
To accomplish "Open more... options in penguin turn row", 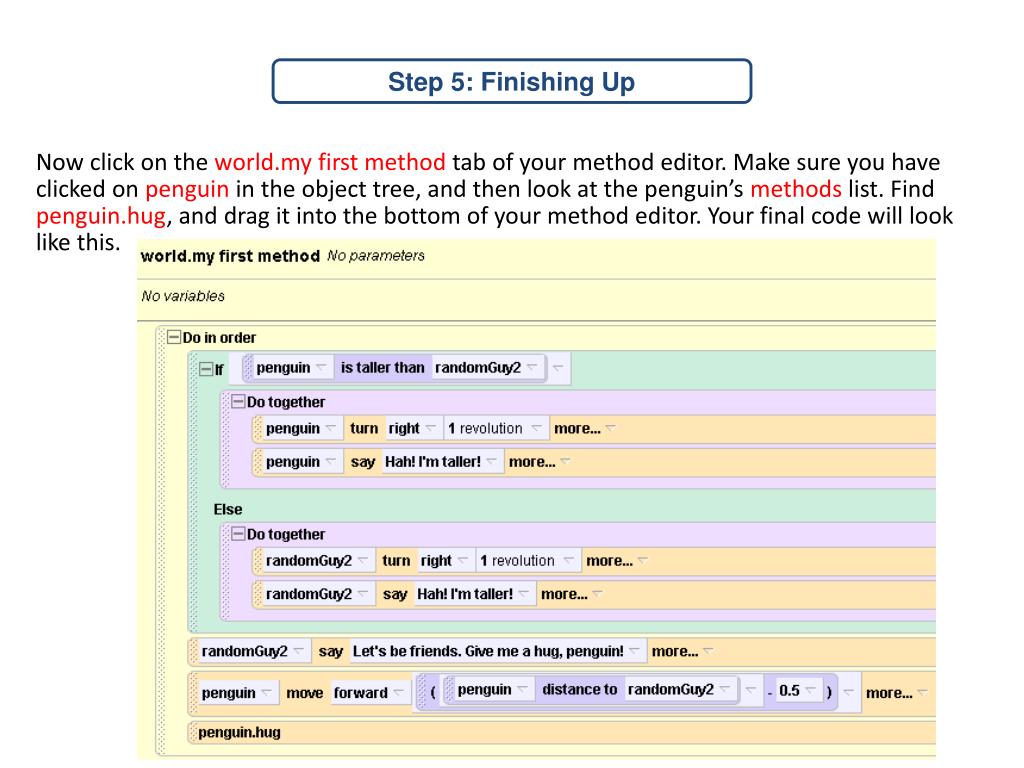I will click(584, 428).
